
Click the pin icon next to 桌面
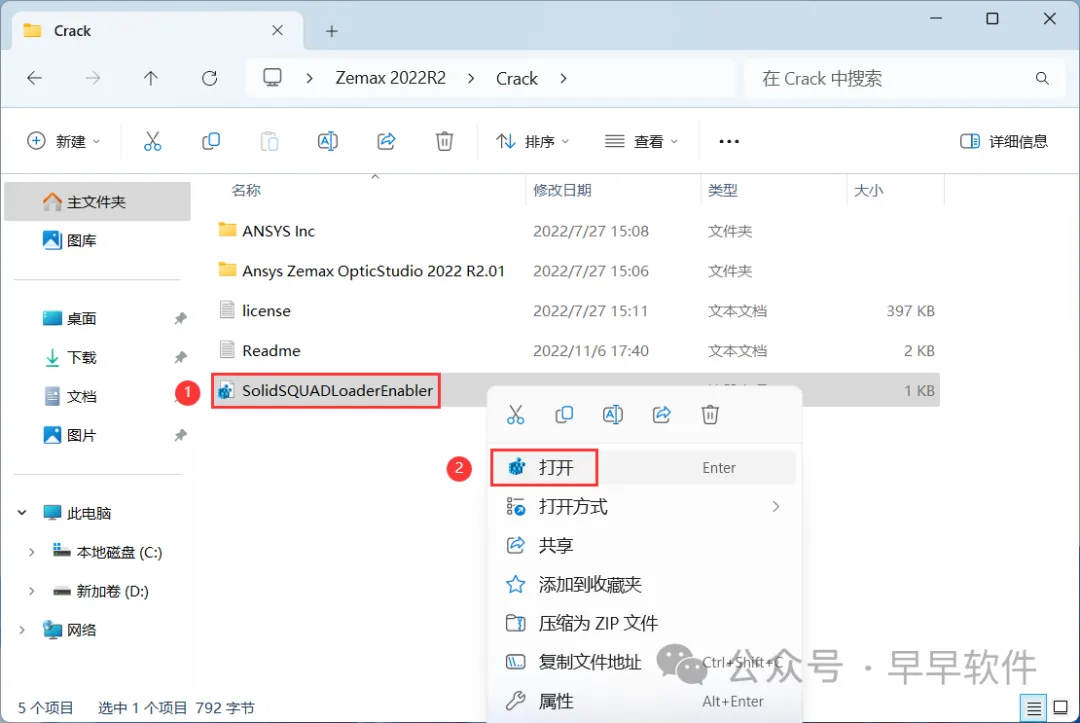click(180, 318)
